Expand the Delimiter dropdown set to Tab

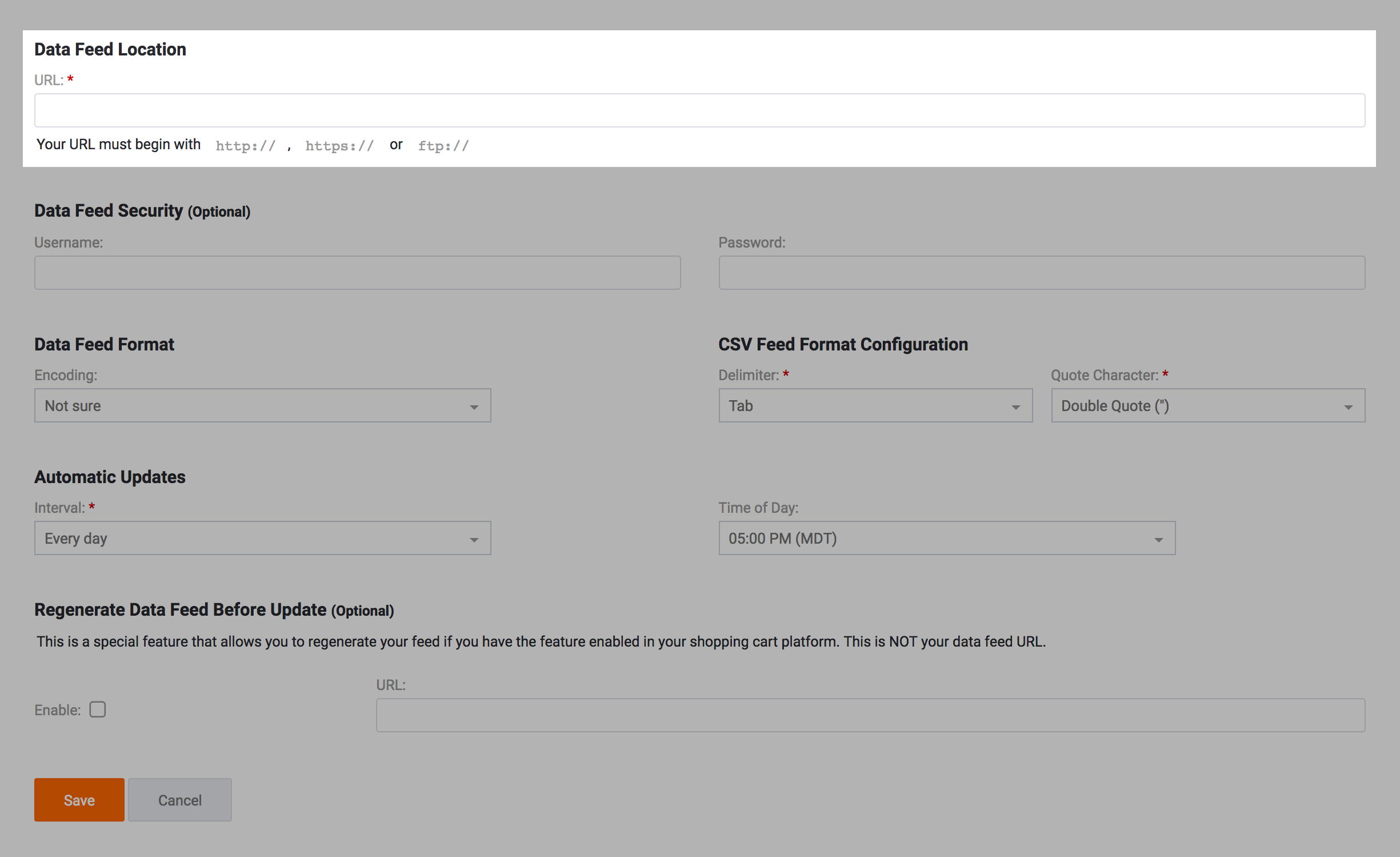point(875,406)
